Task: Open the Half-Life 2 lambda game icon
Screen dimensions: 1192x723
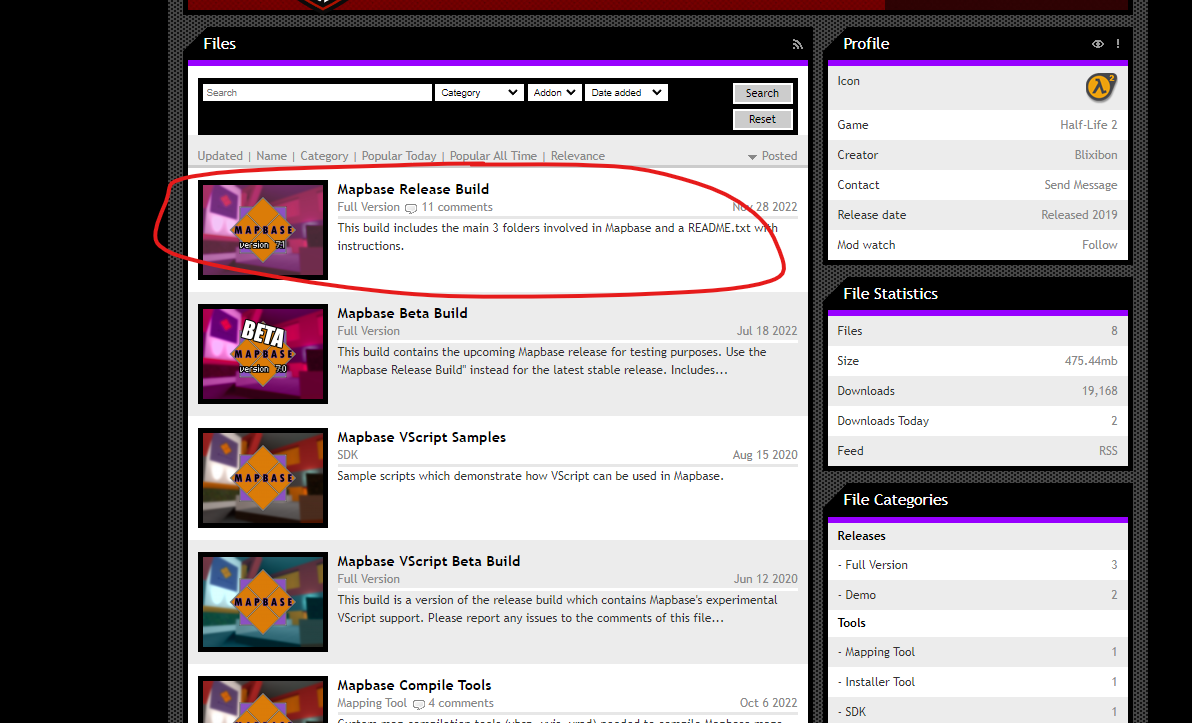Action: click(x=1100, y=87)
